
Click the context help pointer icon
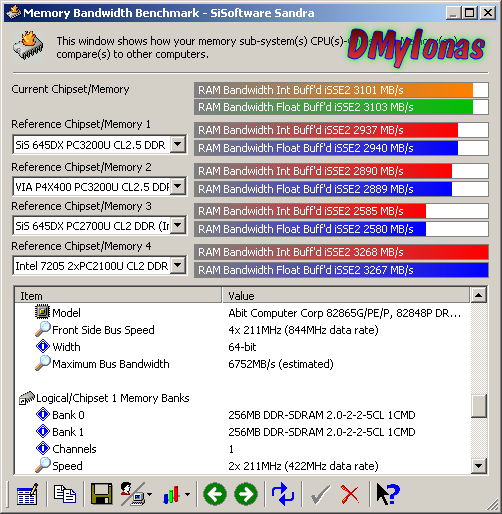click(388, 494)
